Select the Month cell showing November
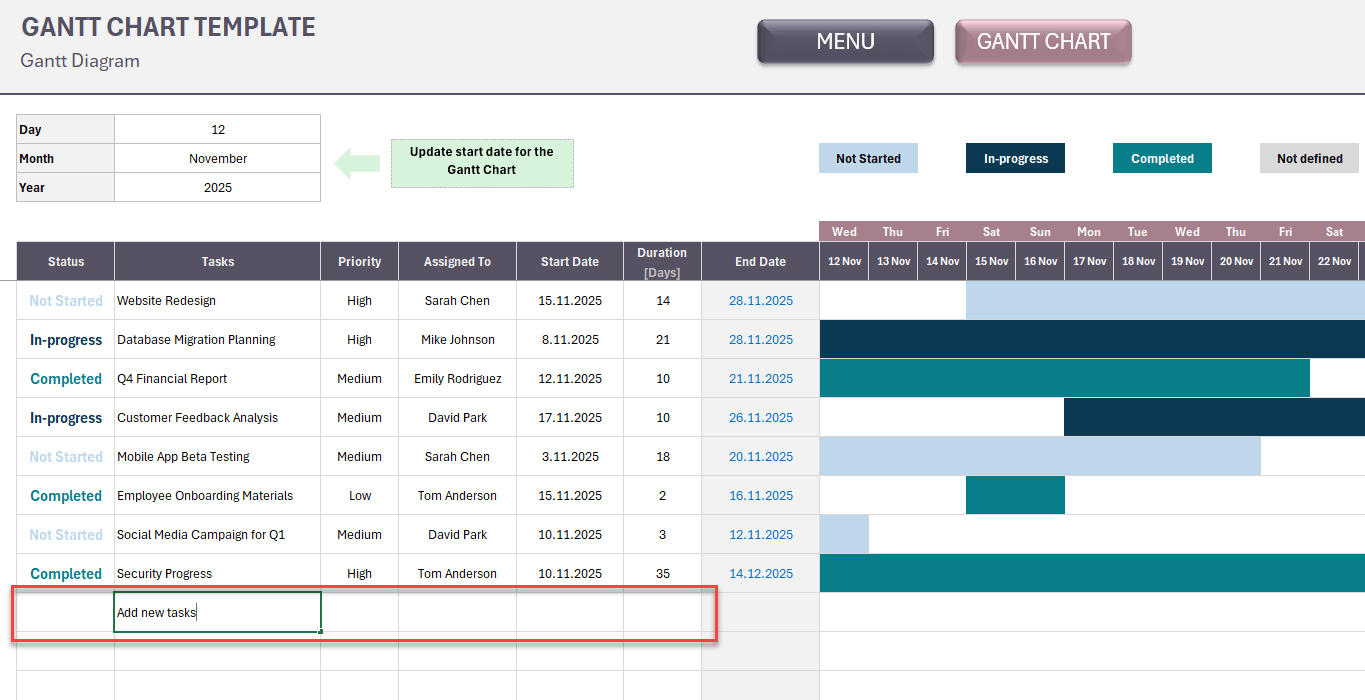The height and width of the screenshot is (700, 1365). tap(217, 159)
